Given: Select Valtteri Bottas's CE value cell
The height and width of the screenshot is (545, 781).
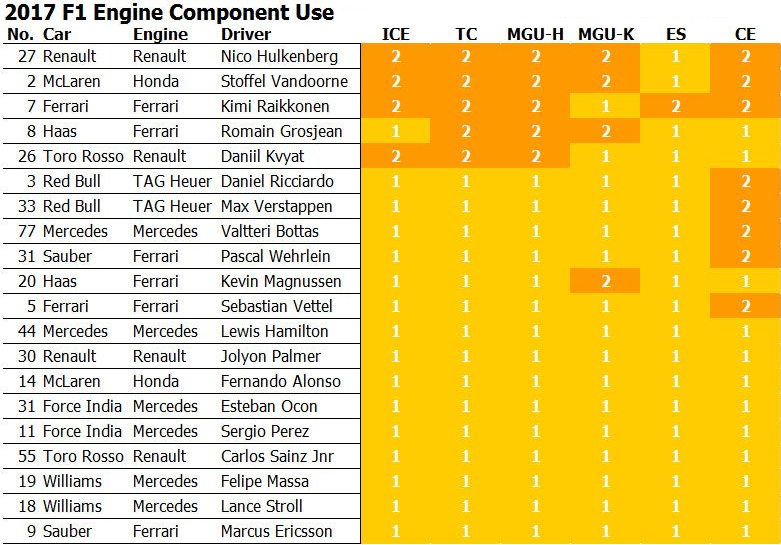Looking at the screenshot, I should click(745, 231).
